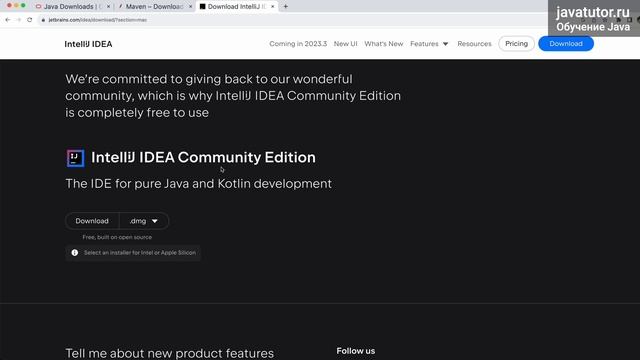Open the Resources menu item
The image size is (640, 360).
474,44
